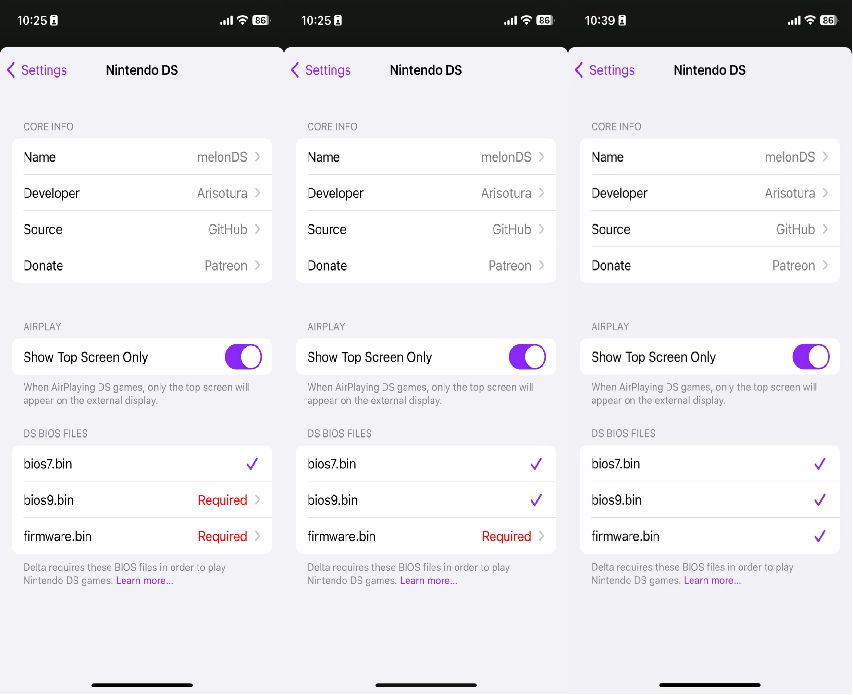Tap the battery indicator on the 10:39 screen
The image size is (853, 695).
point(829,20)
